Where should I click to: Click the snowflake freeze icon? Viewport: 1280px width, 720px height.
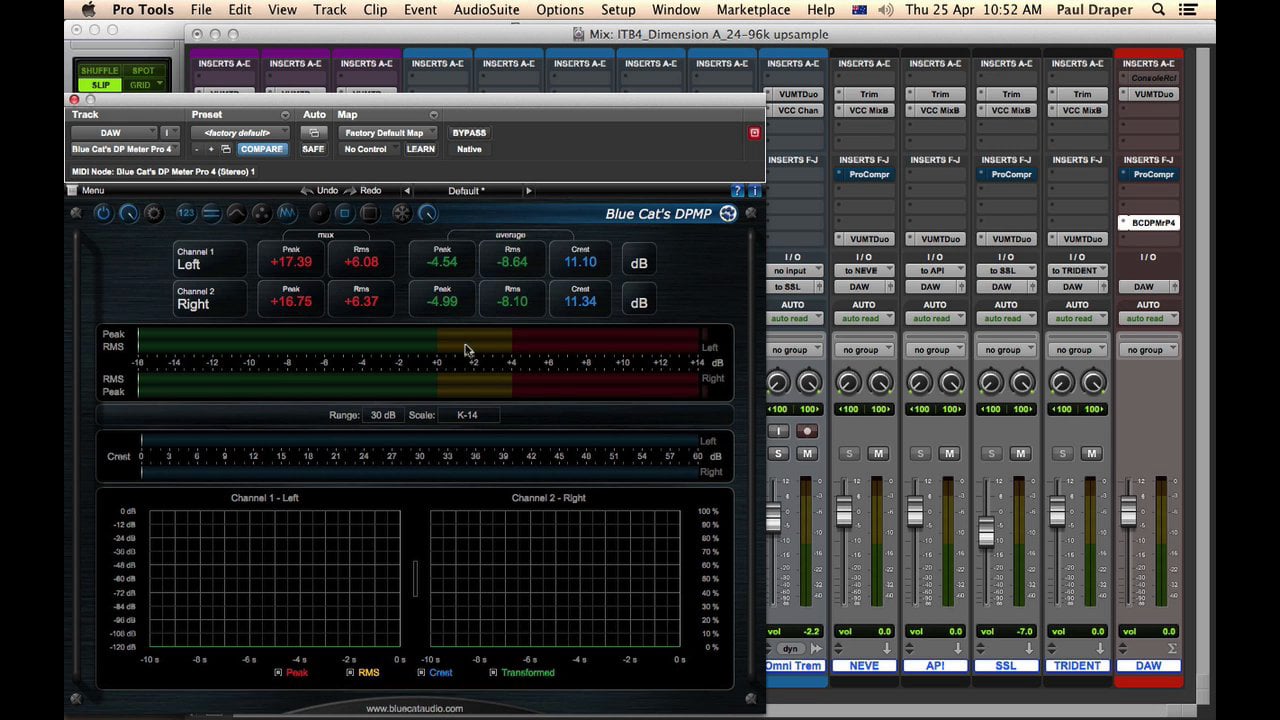pos(401,213)
